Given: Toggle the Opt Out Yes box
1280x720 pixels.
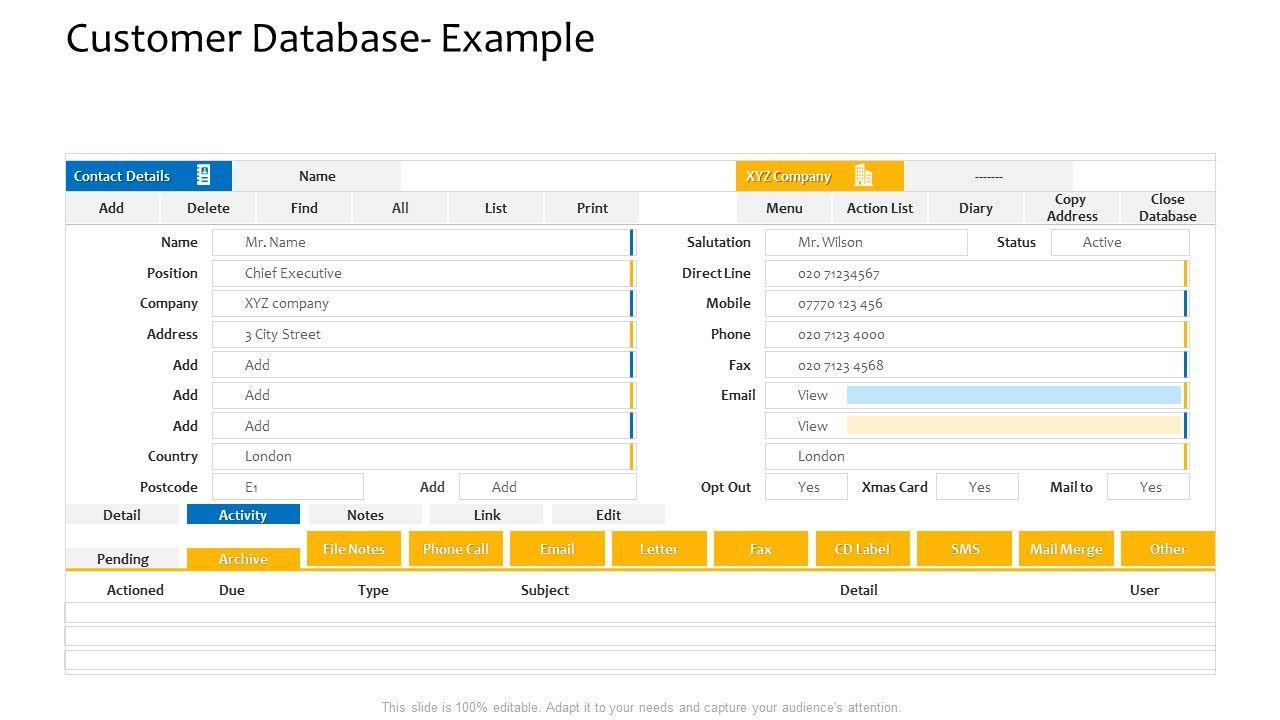Looking at the screenshot, I should tap(806, 487).
